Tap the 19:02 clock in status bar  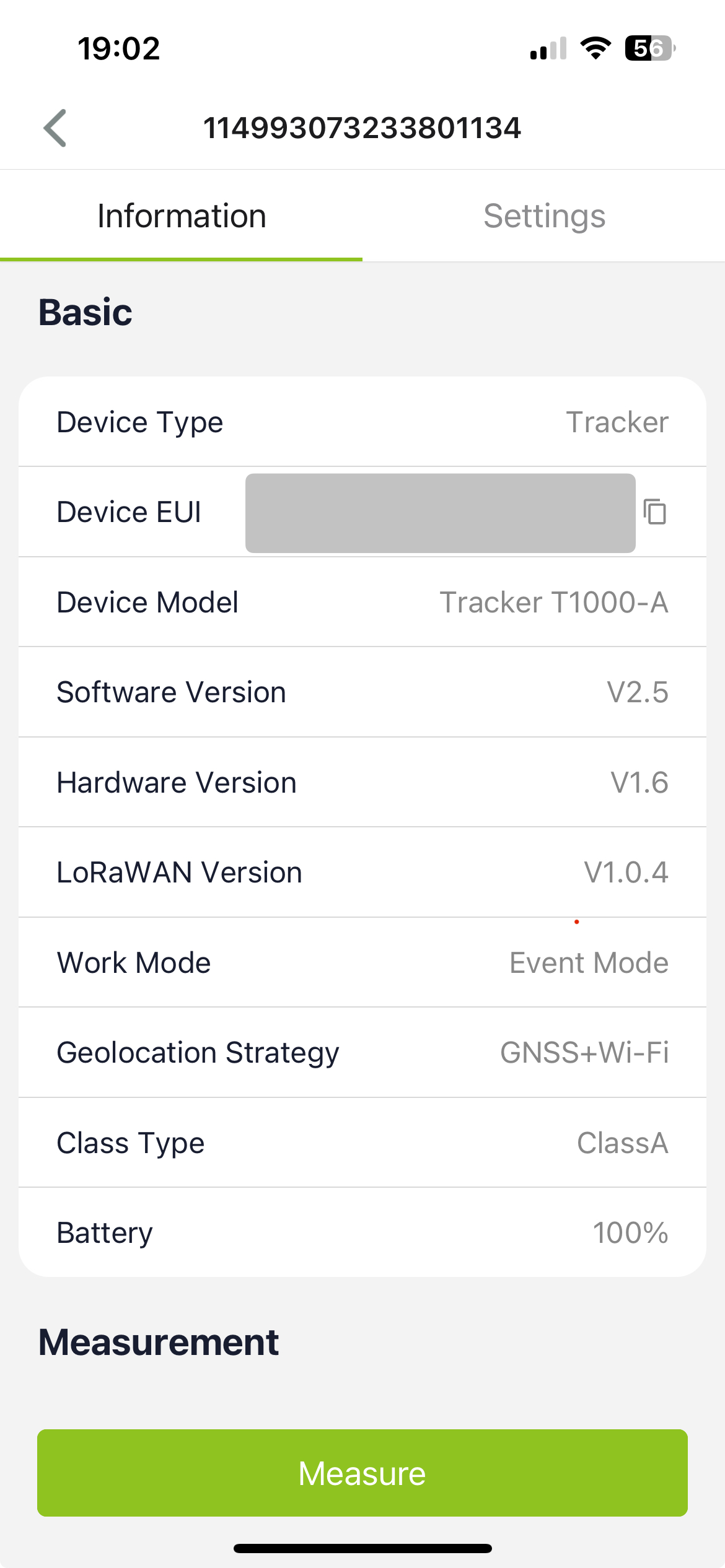(119, 48)
